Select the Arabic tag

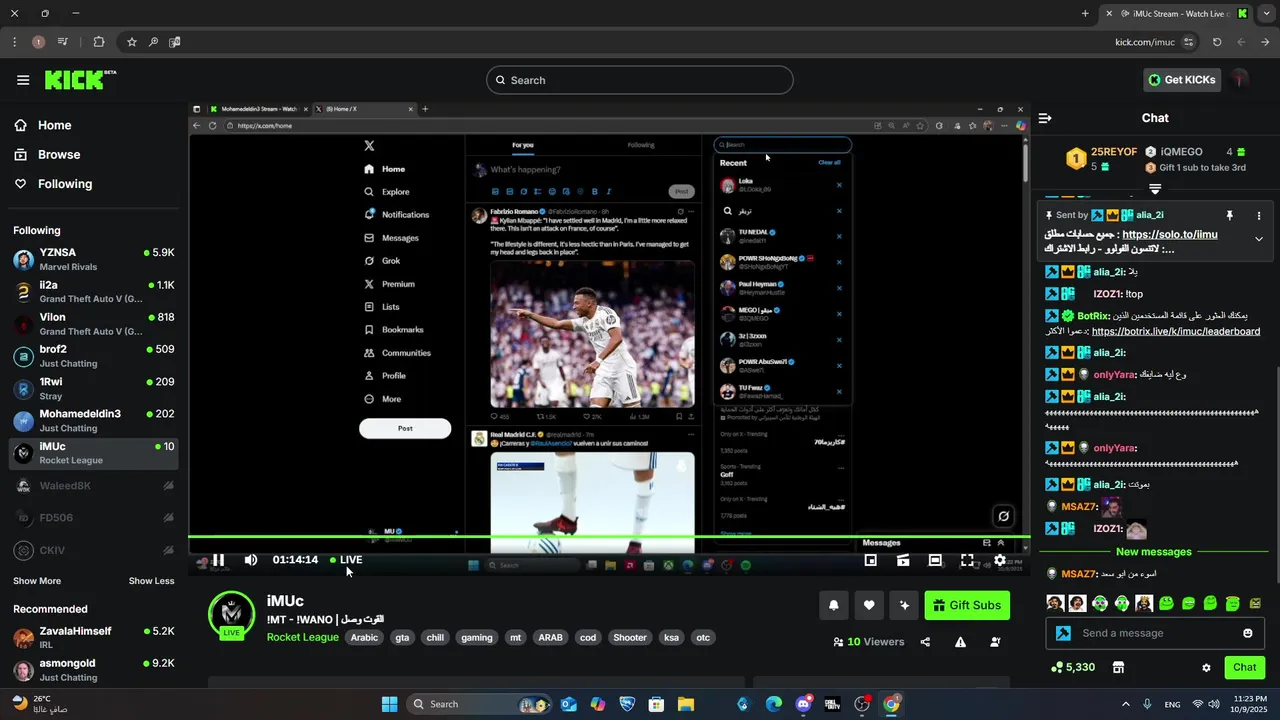[x=365, y=637]
